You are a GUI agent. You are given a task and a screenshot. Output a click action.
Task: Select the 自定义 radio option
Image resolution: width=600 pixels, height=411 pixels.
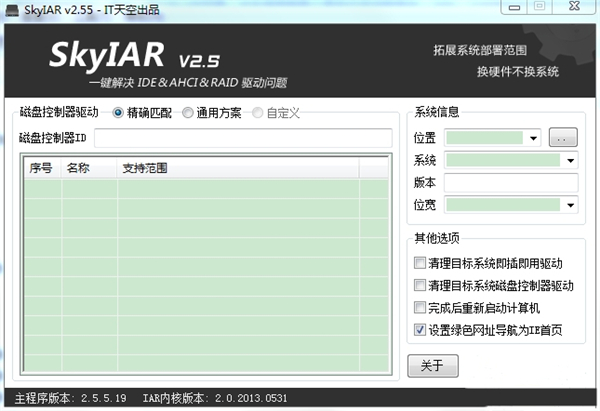[258, 113]
